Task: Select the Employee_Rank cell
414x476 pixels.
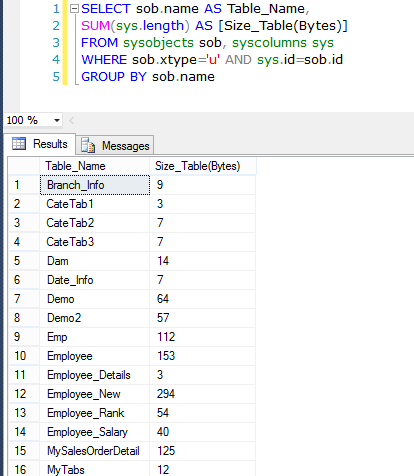Action: point(95,413)
